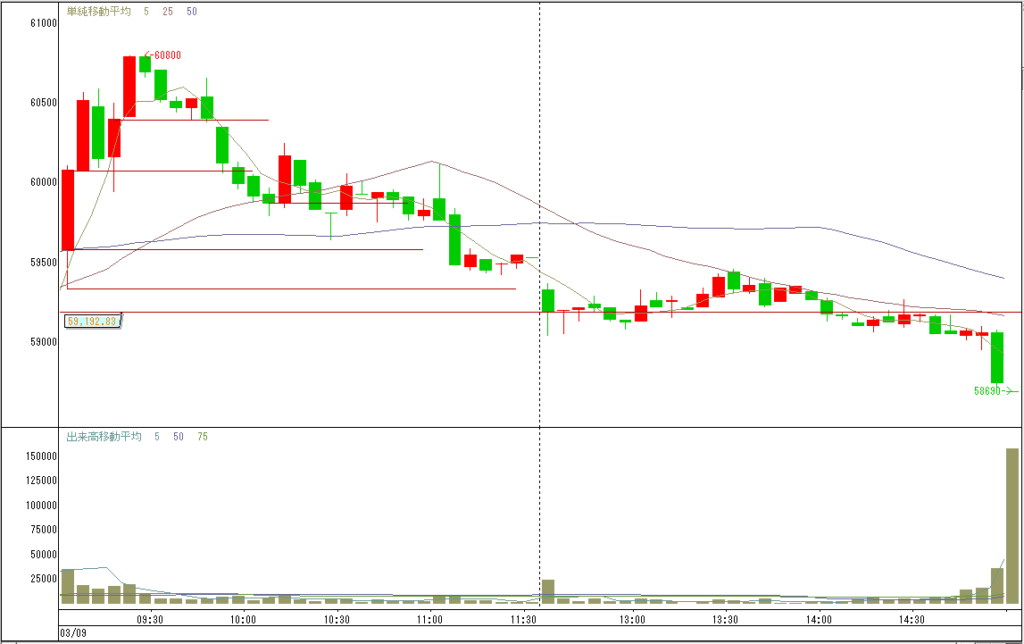Click the 14:30 time axis label
This screenshot has height=644, width=1024.
(912, 619)
